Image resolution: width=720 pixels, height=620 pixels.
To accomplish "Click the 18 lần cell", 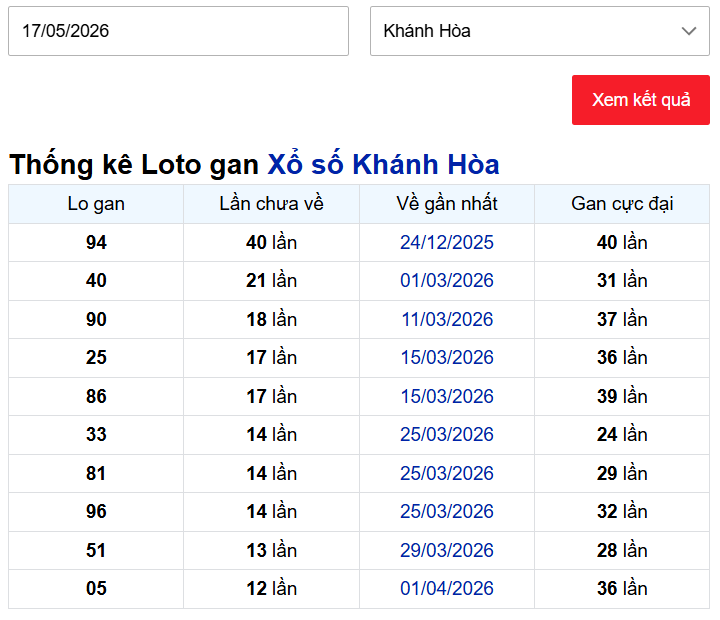I will click(271, 320).
